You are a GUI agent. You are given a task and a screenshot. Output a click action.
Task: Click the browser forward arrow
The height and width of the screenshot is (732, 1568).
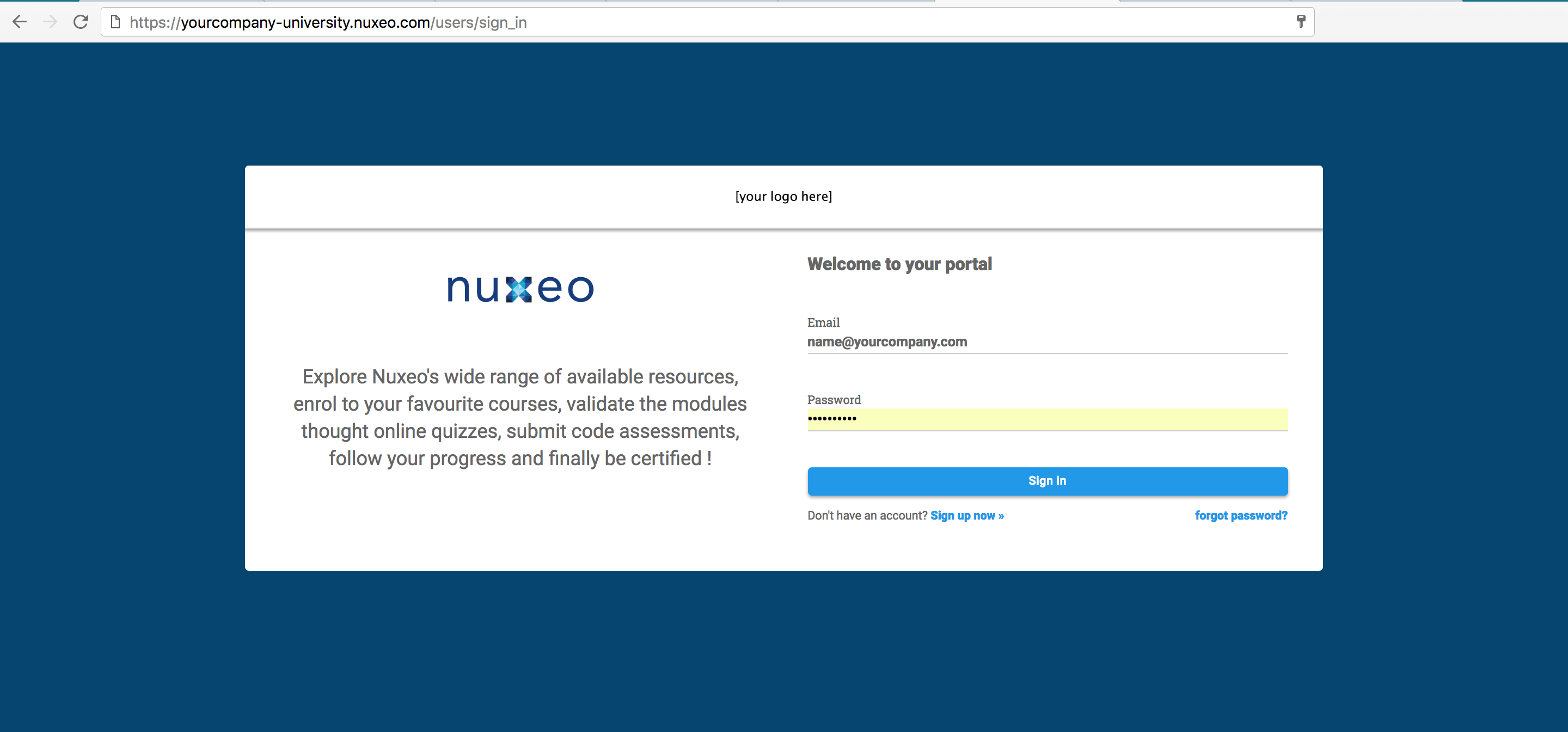coord(50,22)
